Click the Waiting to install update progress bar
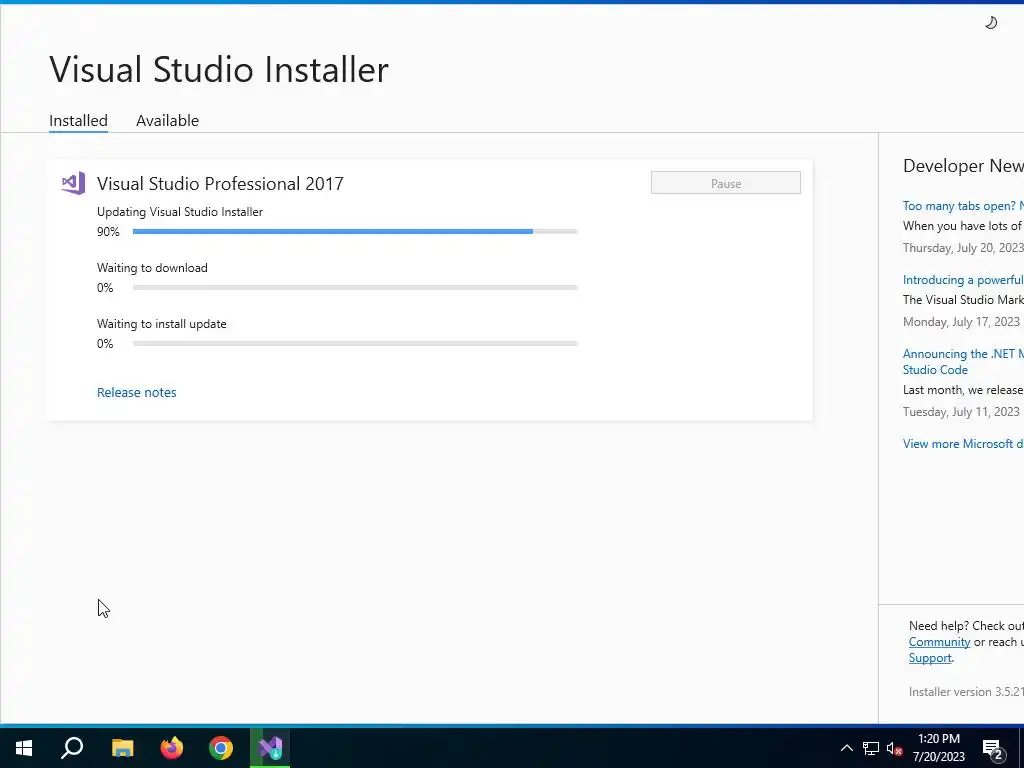This screenshot has width=1024, height=768. [355, 344]
